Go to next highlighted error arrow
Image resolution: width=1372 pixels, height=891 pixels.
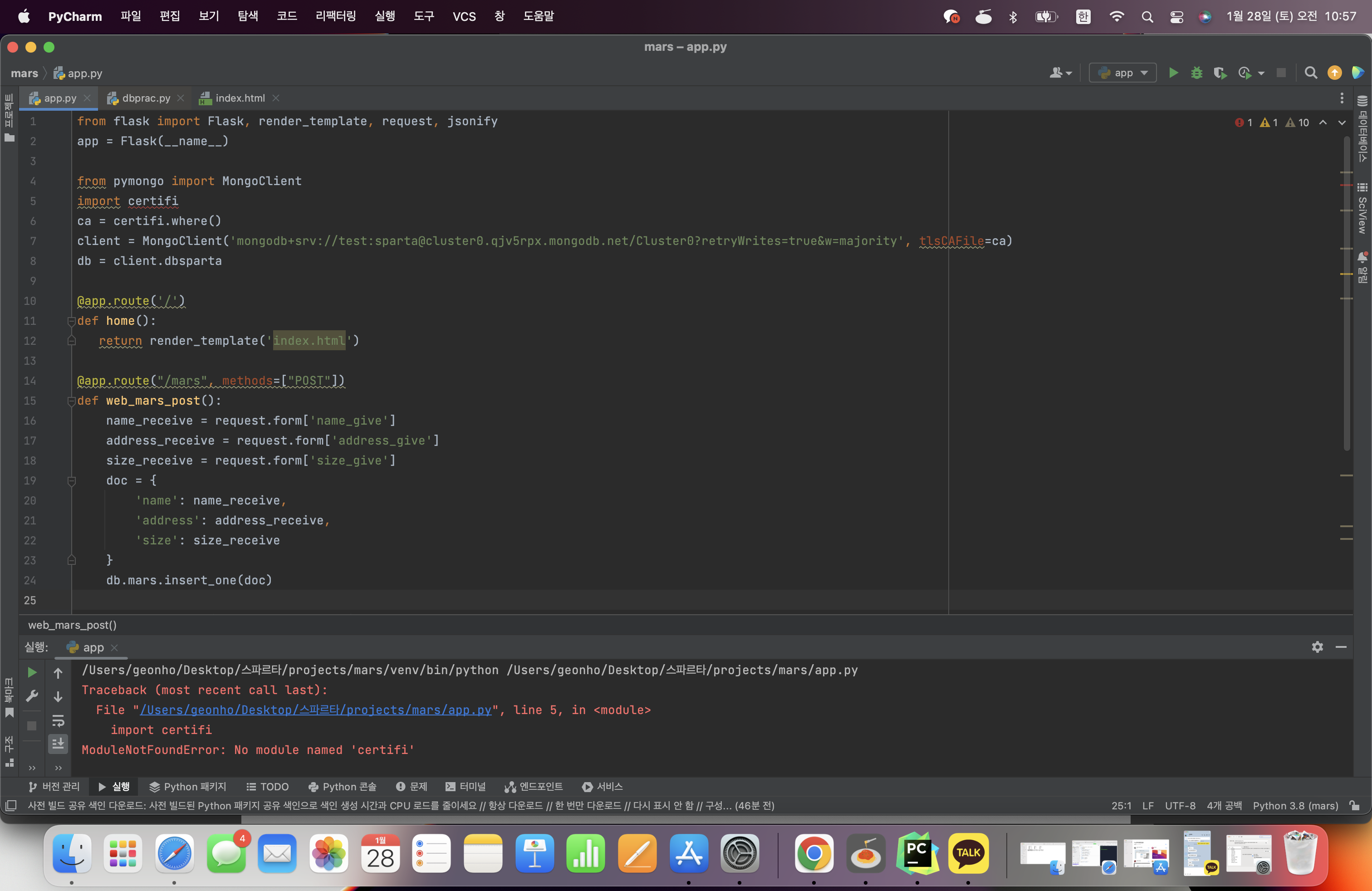(x=1342, y=122)
